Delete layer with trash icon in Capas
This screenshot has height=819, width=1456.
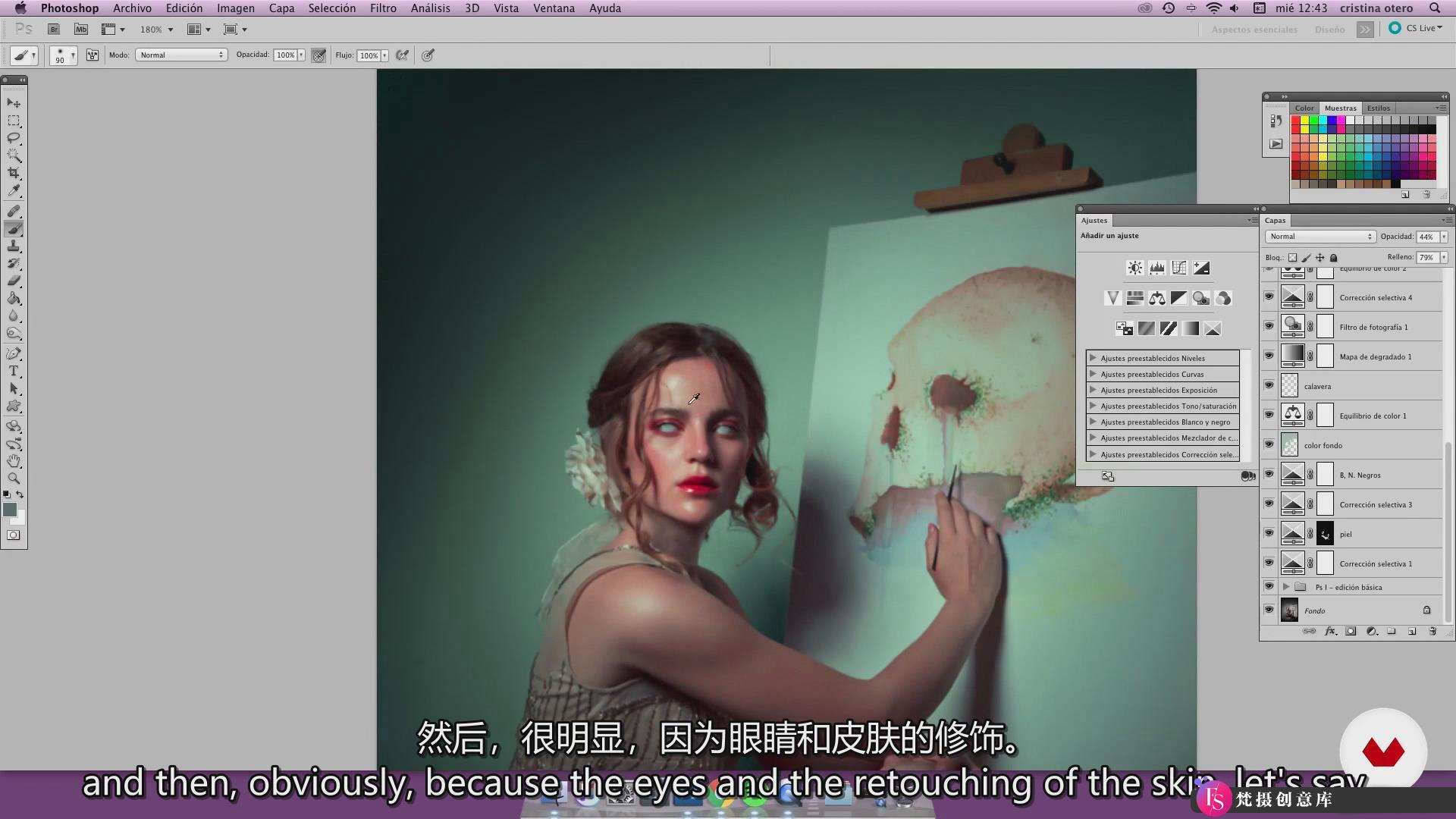(1432, 631)
